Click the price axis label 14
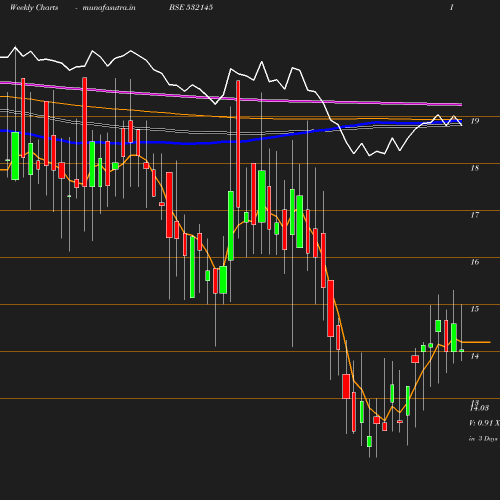Screen dimensions: 500x500 click(475, 356)
